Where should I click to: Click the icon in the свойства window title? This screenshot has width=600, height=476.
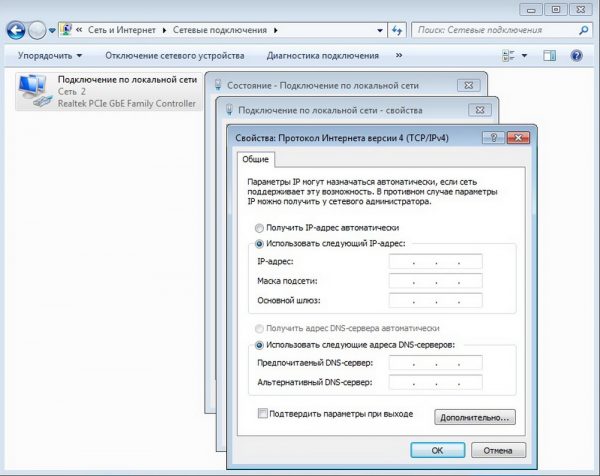point(229,110)
